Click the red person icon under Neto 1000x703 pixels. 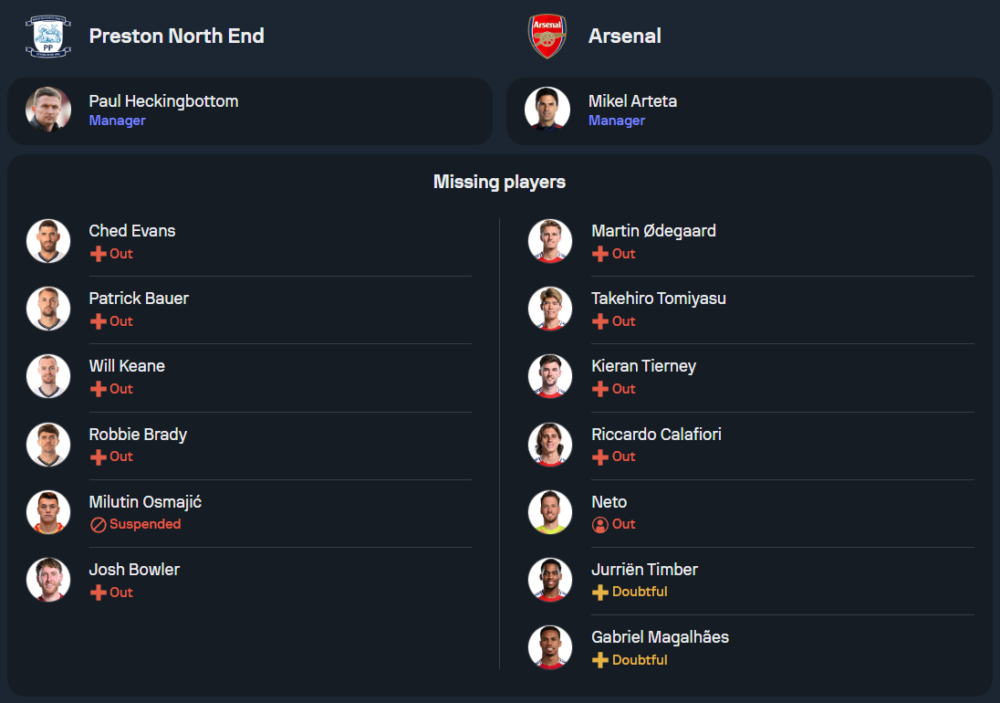click(600, 525)
